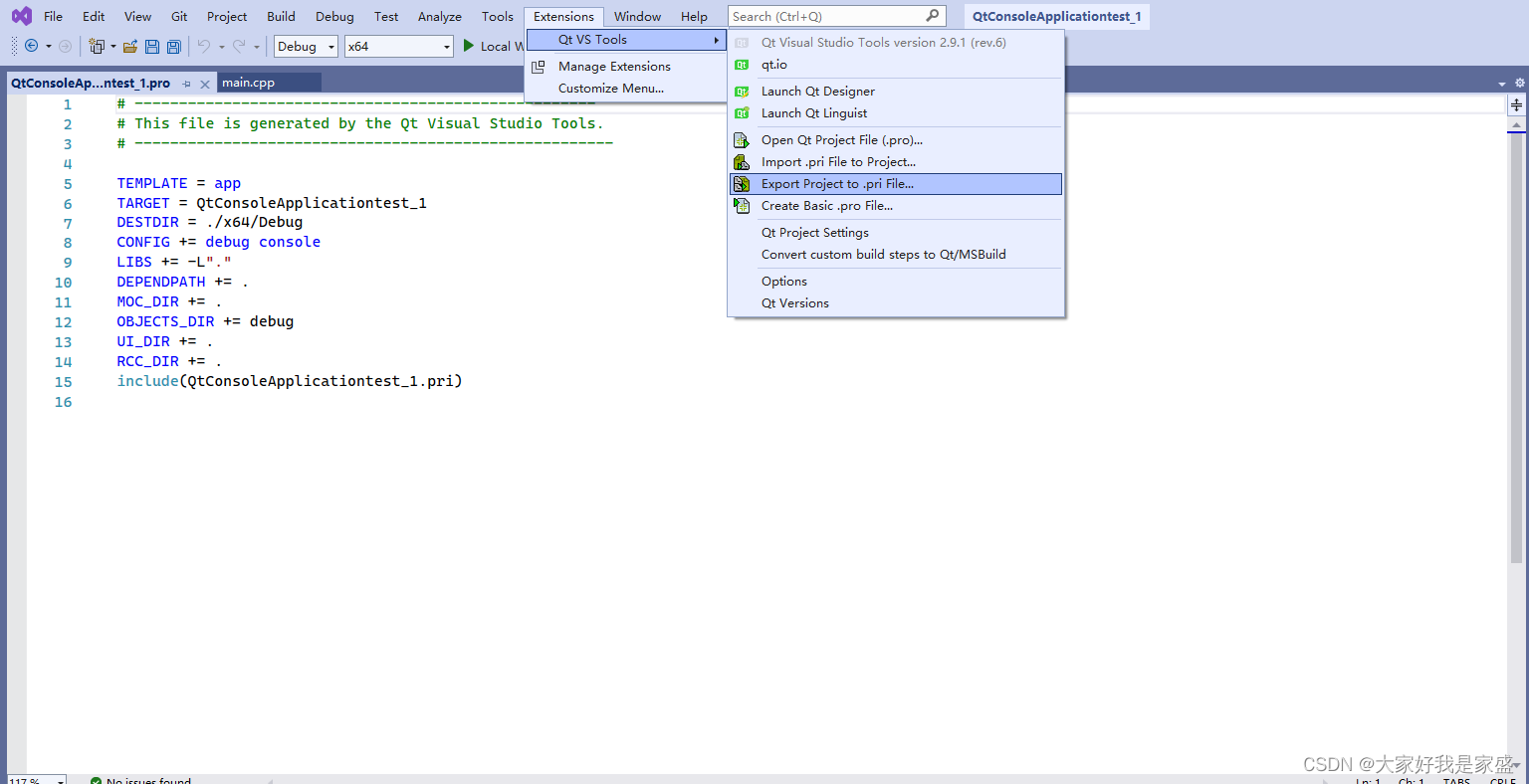Click the Extensions menu

(x=563, y=16)
